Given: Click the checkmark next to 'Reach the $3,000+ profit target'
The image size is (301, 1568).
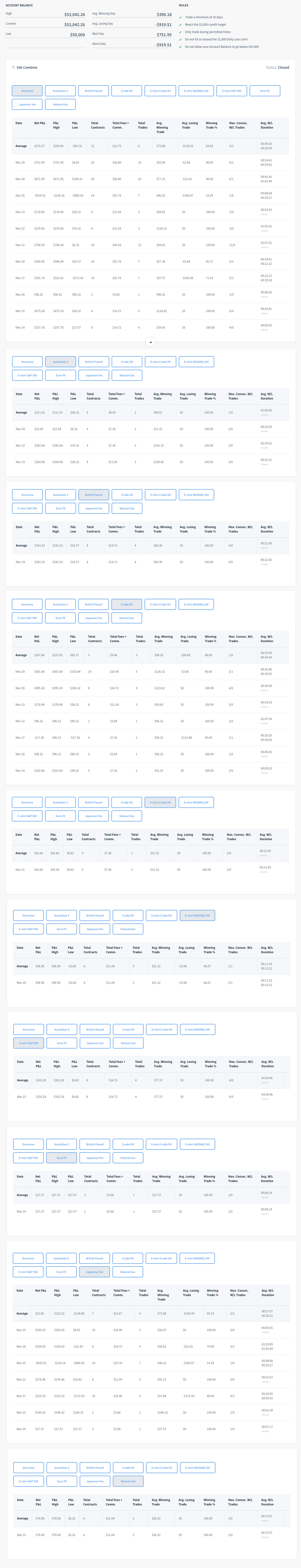Looking at the screenshot, I should click(180, 25).
